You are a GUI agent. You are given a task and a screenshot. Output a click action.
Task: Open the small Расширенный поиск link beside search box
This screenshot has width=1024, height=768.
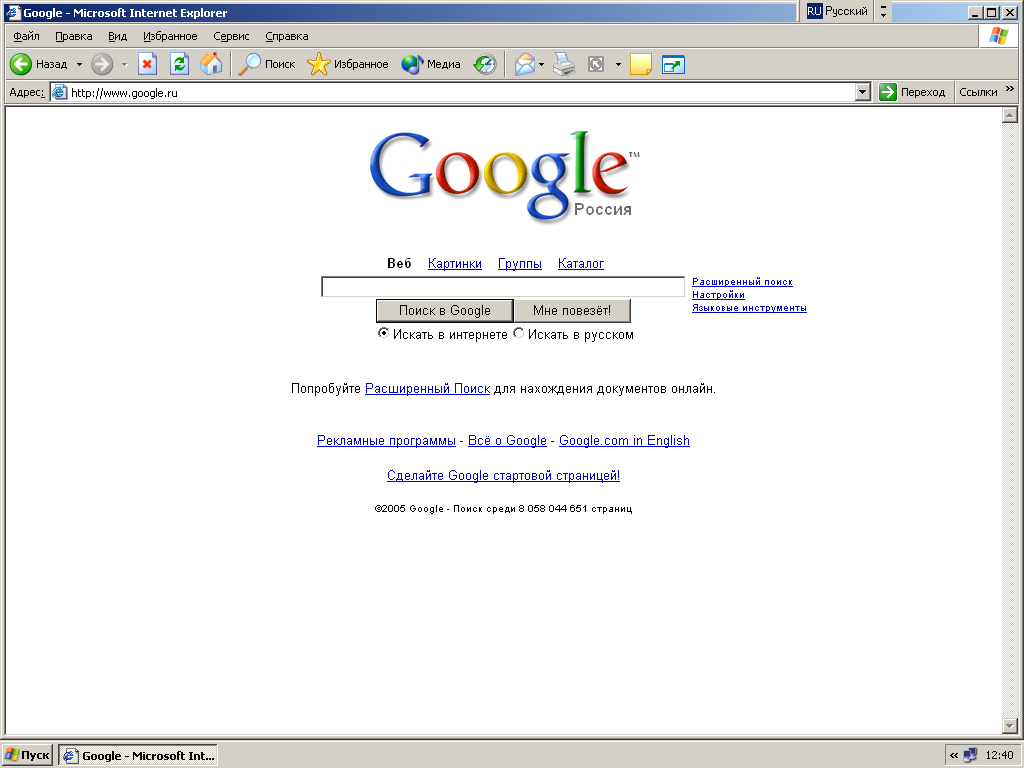coord(743,281)
